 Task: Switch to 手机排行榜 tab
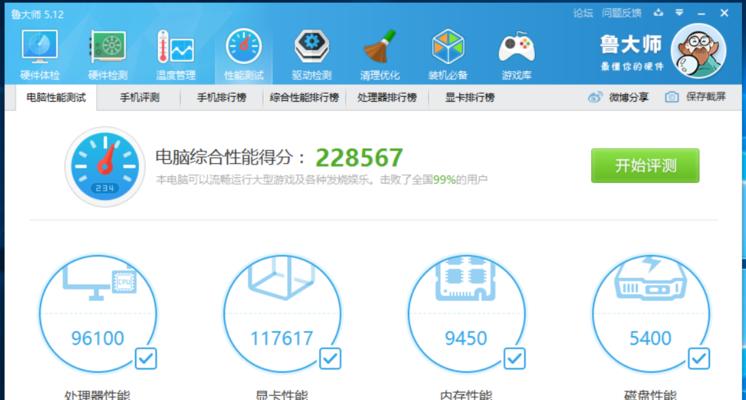pyautogui.click(x=222, y=98)
